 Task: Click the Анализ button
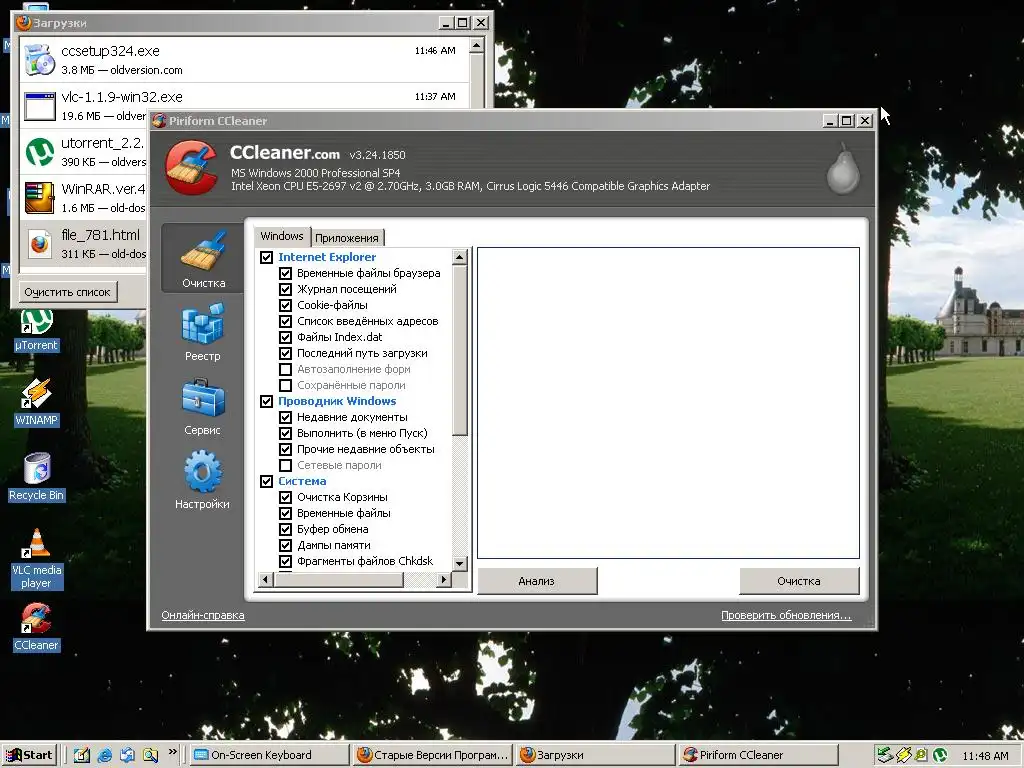537,581
